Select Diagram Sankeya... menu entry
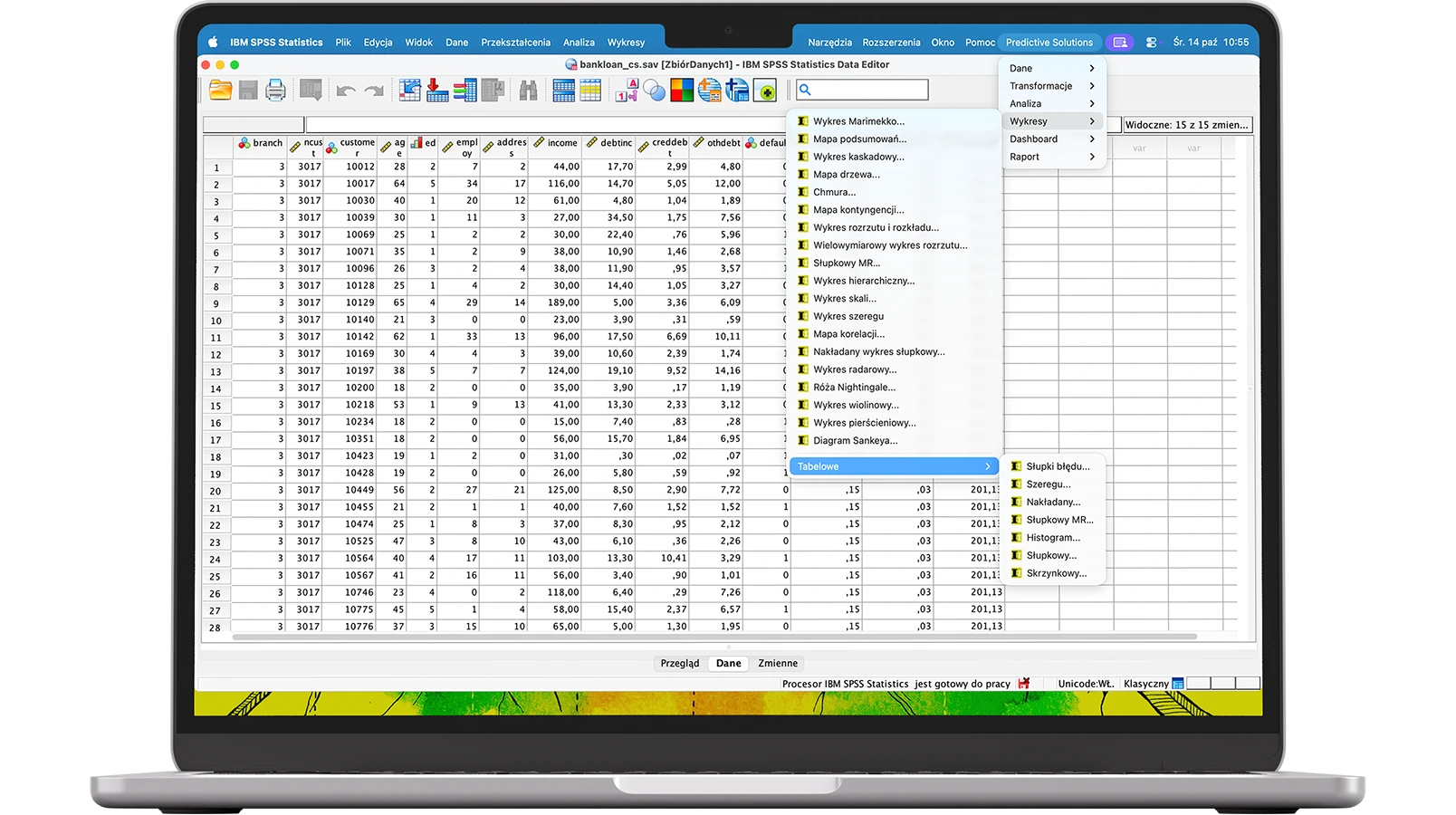The image size is (1456, 815). pyautogui.click(x=855, y=441)
